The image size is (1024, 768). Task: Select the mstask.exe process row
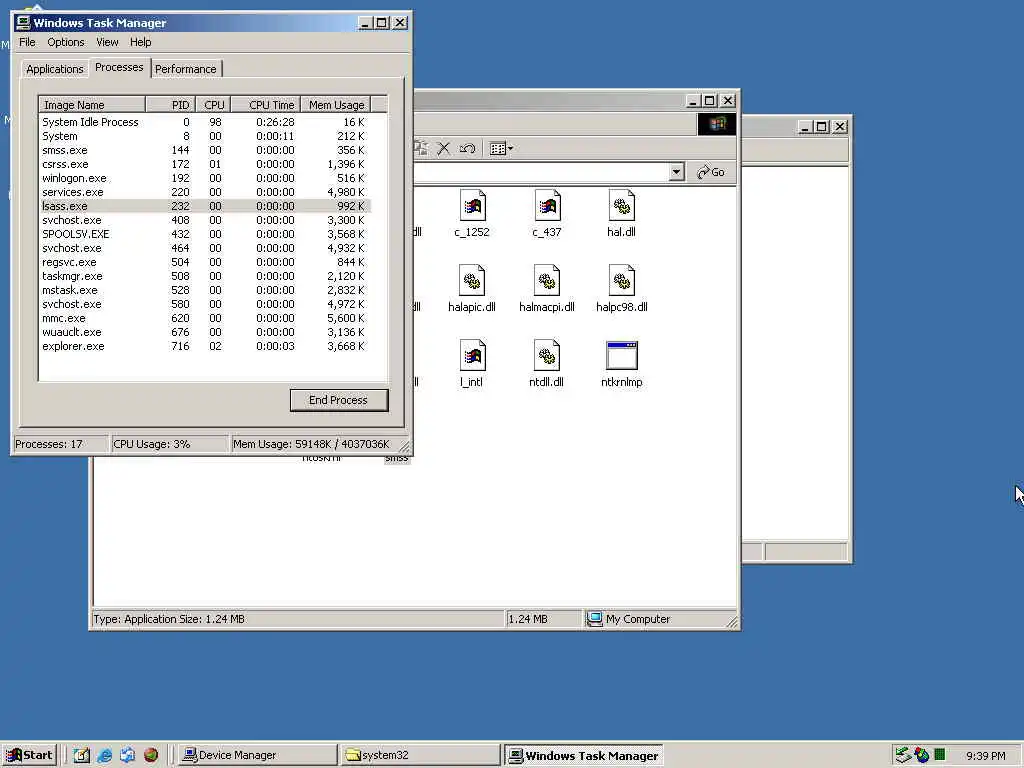[x=204, y=291]
